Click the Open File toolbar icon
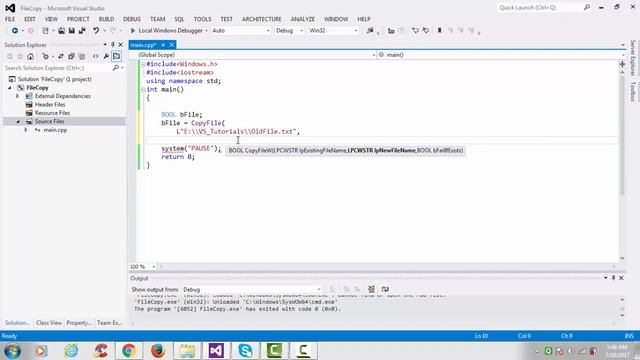 click(61, 31)
